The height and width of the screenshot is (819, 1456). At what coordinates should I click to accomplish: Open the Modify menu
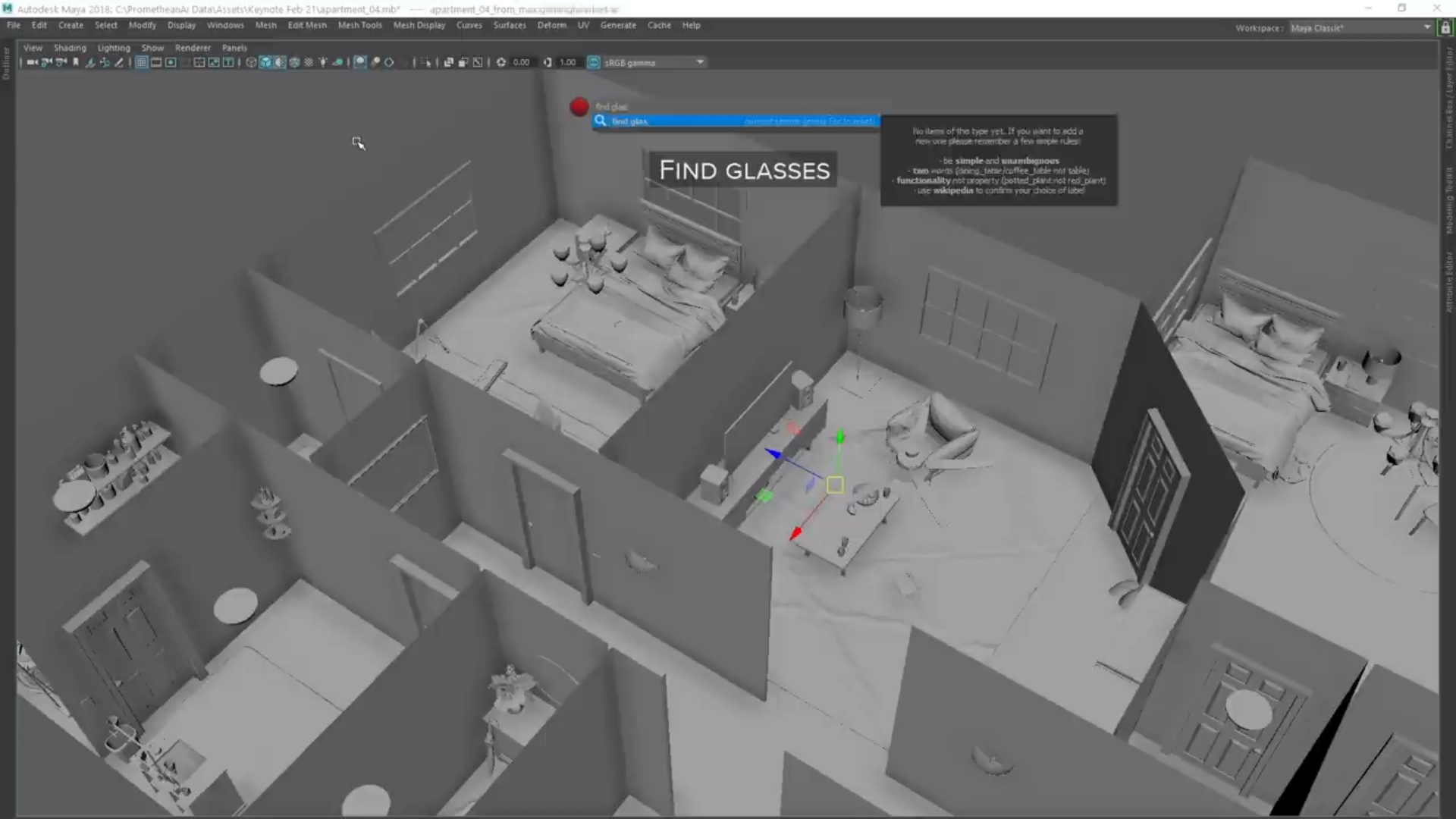click(x=142, y=25)
